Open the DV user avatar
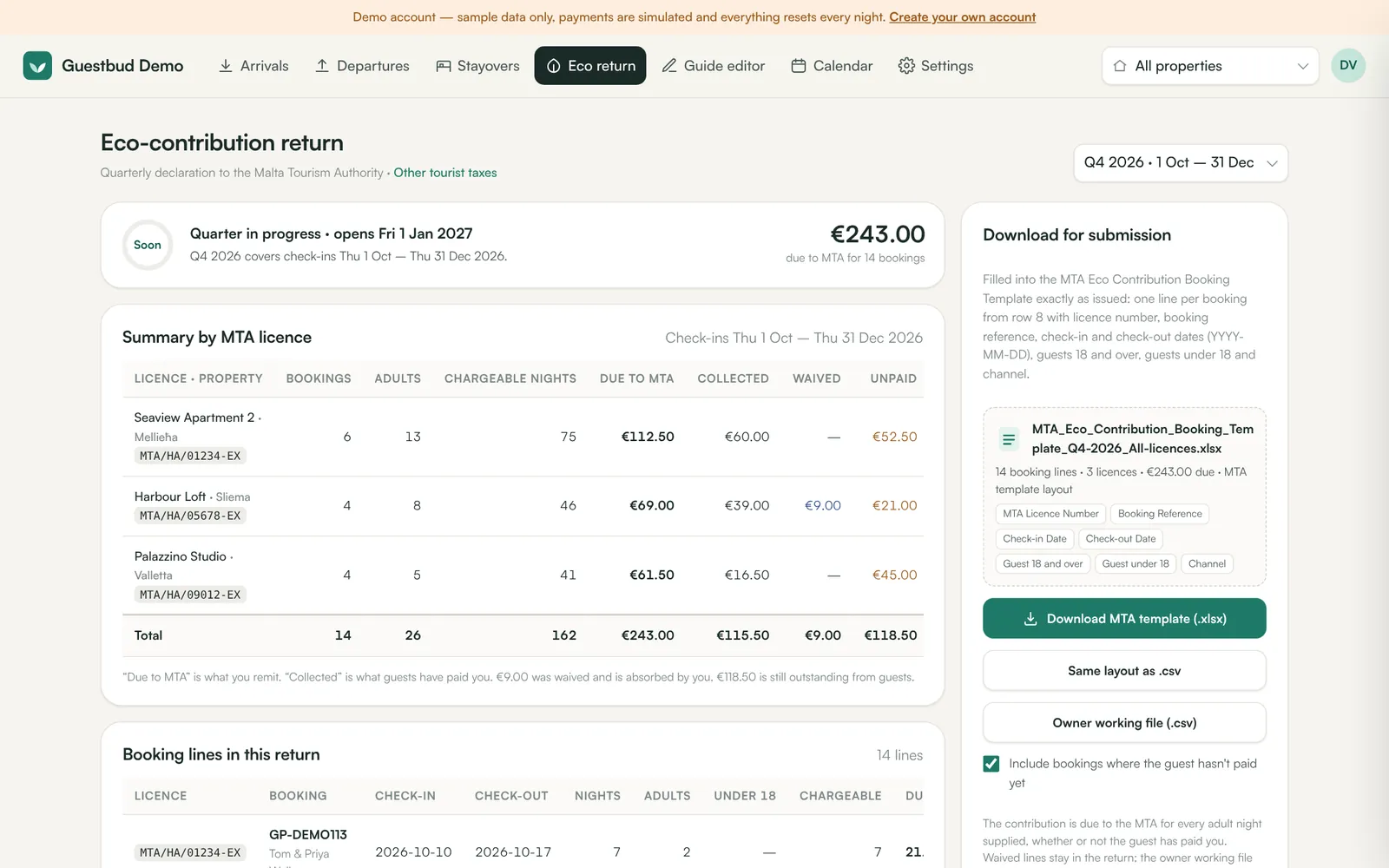Image resolution: width=1389 pixels, height=868 pixels. pos(1348,65)
